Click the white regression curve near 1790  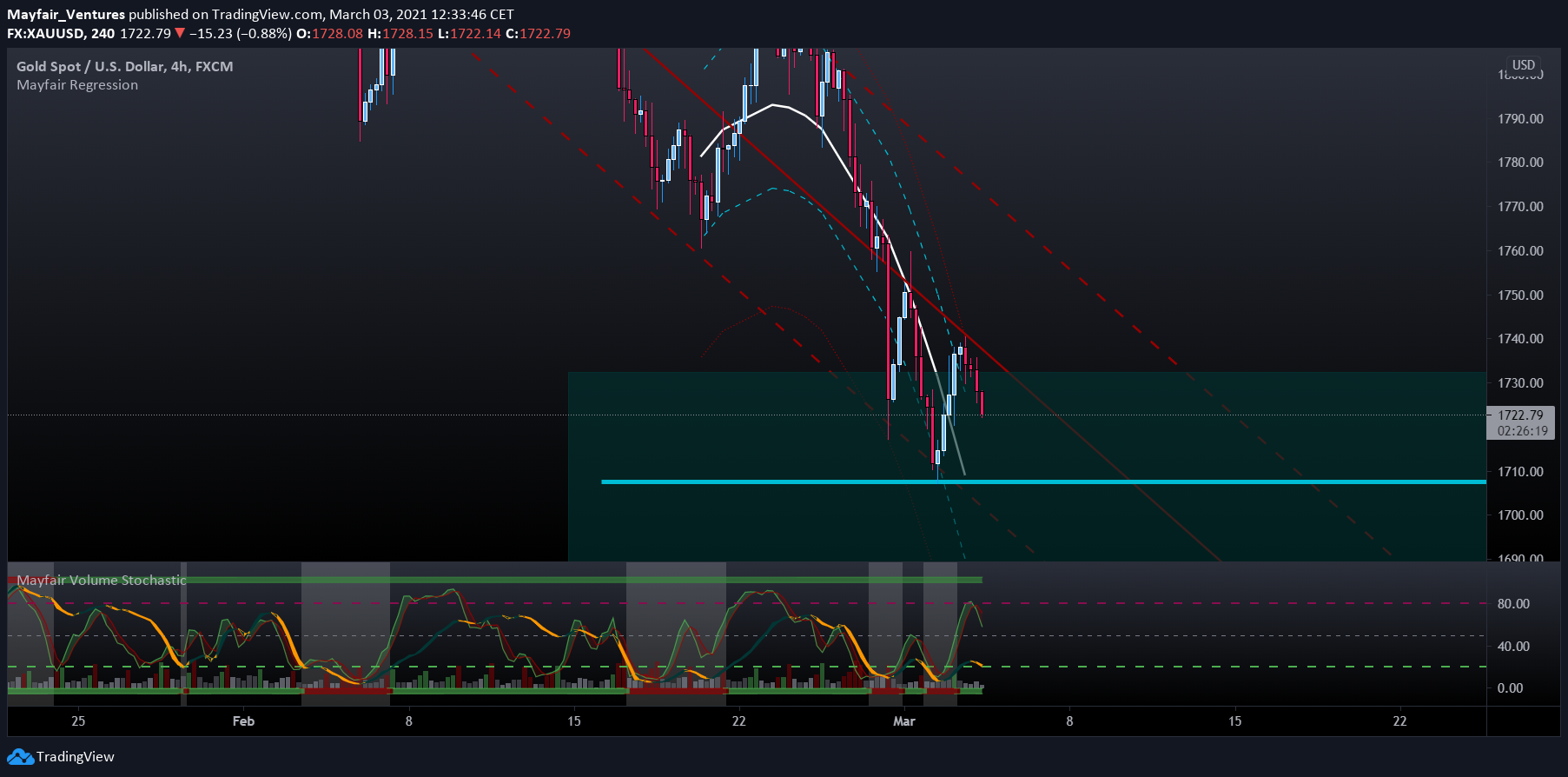click(x=773, y=106)
